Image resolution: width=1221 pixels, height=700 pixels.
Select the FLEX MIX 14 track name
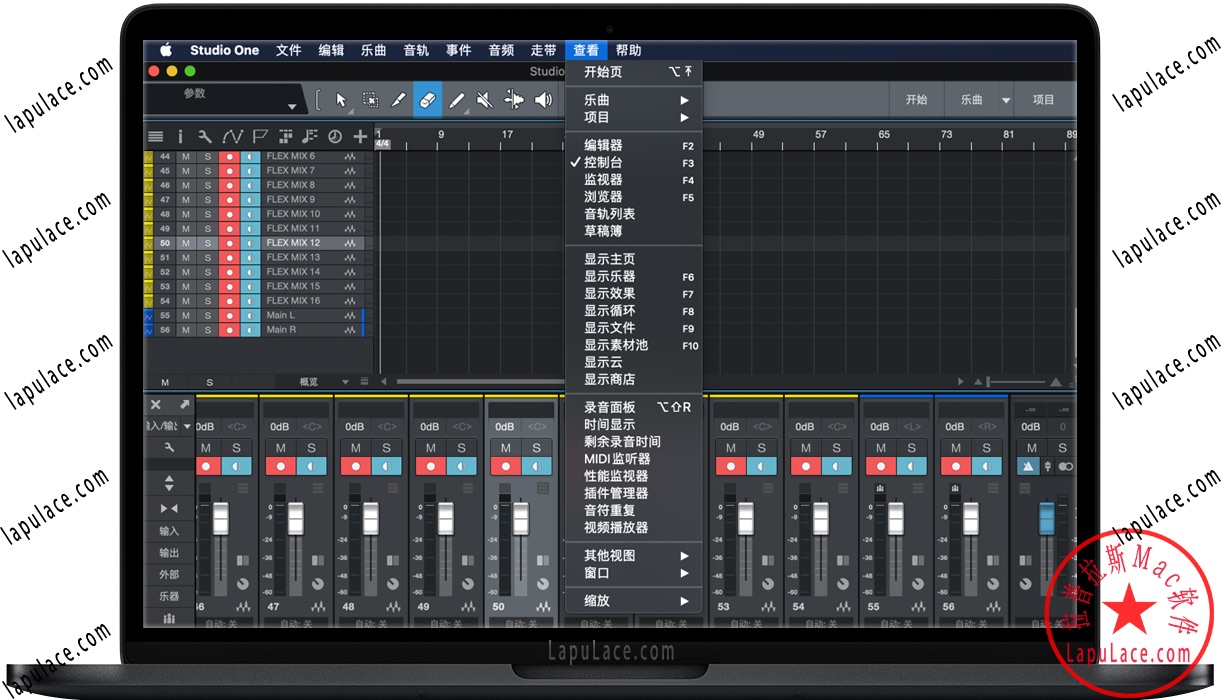pos(293,272)
